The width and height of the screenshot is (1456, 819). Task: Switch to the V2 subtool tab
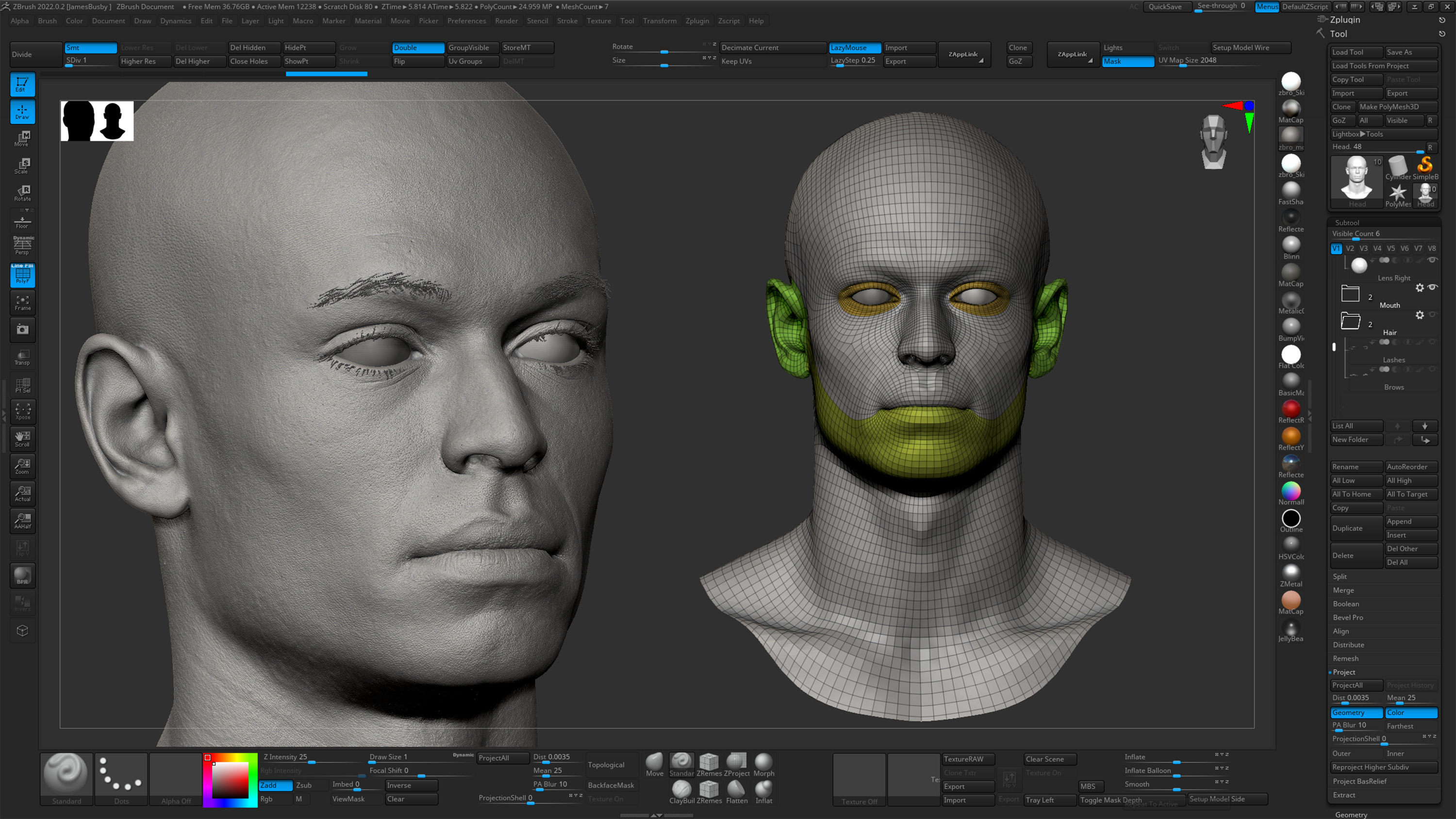[x=1350, y=248]
